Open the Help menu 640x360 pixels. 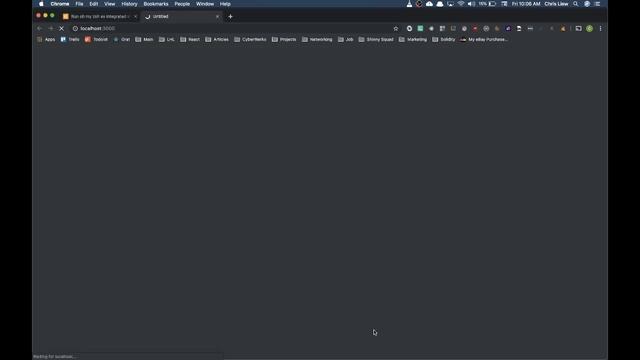click(x=225, y=4)
